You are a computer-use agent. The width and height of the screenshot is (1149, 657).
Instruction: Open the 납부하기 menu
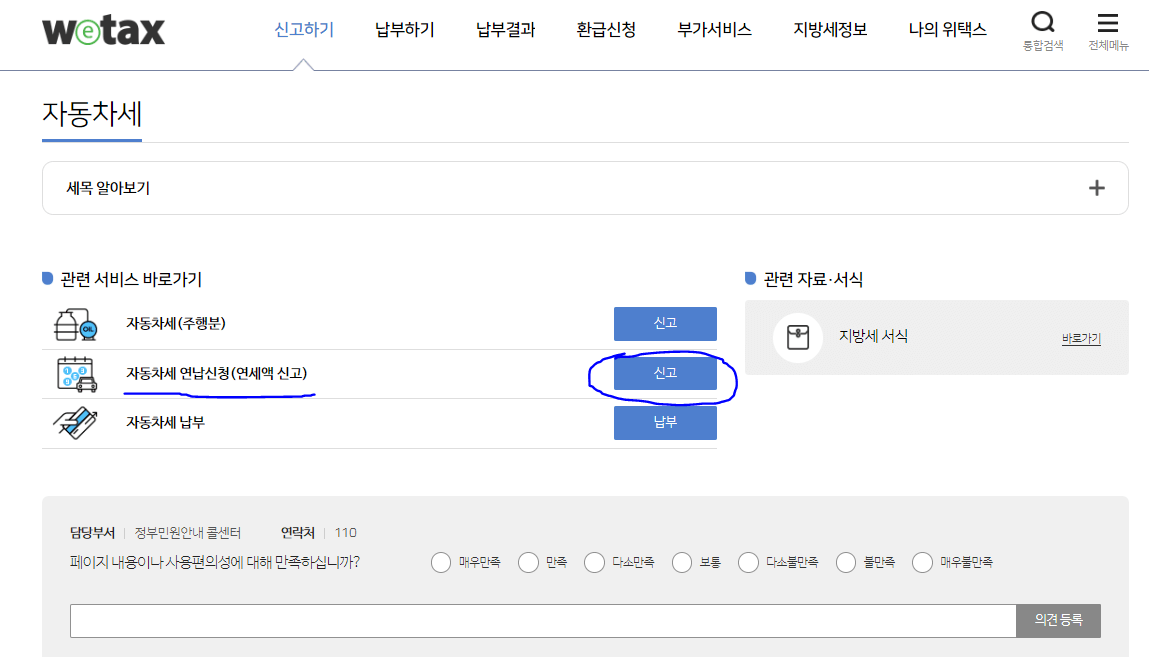coord(404,30)
